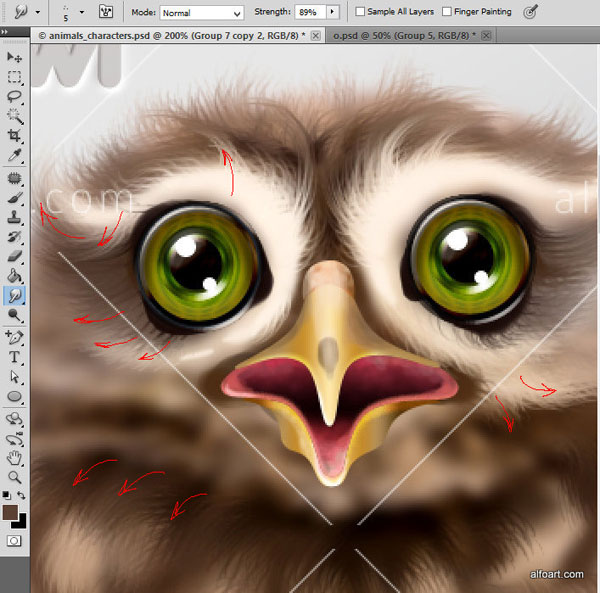
Task: Close the o.psd document tab
Action: coord(486,36)
